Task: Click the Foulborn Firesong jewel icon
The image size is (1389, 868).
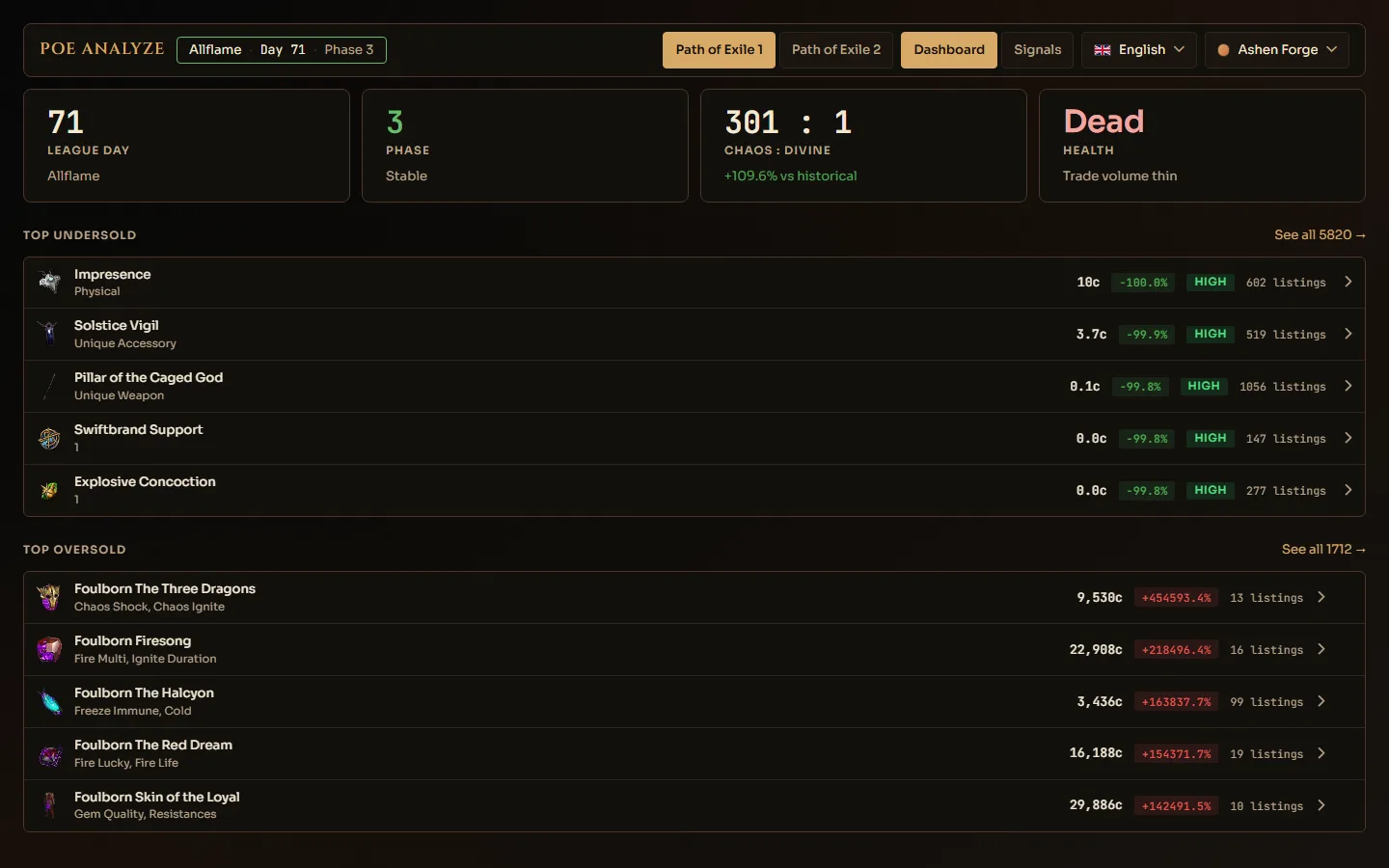Action: click(49, 649)
